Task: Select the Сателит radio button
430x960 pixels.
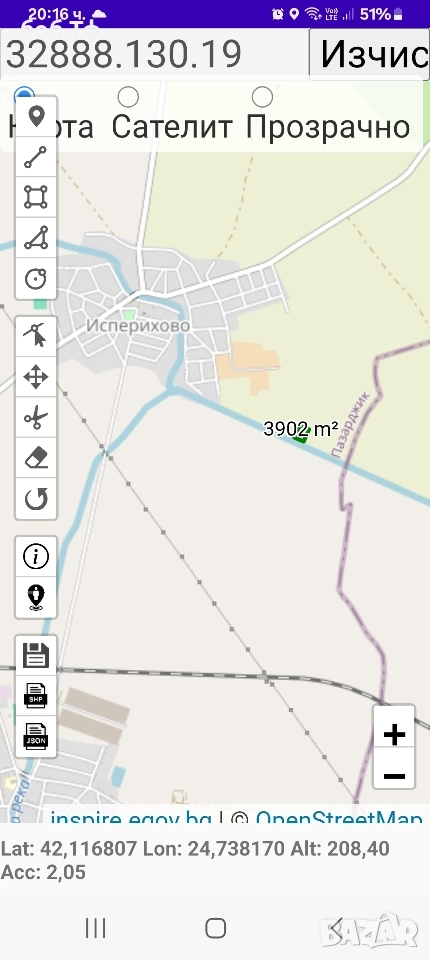Action: click(x=128, y=97)
